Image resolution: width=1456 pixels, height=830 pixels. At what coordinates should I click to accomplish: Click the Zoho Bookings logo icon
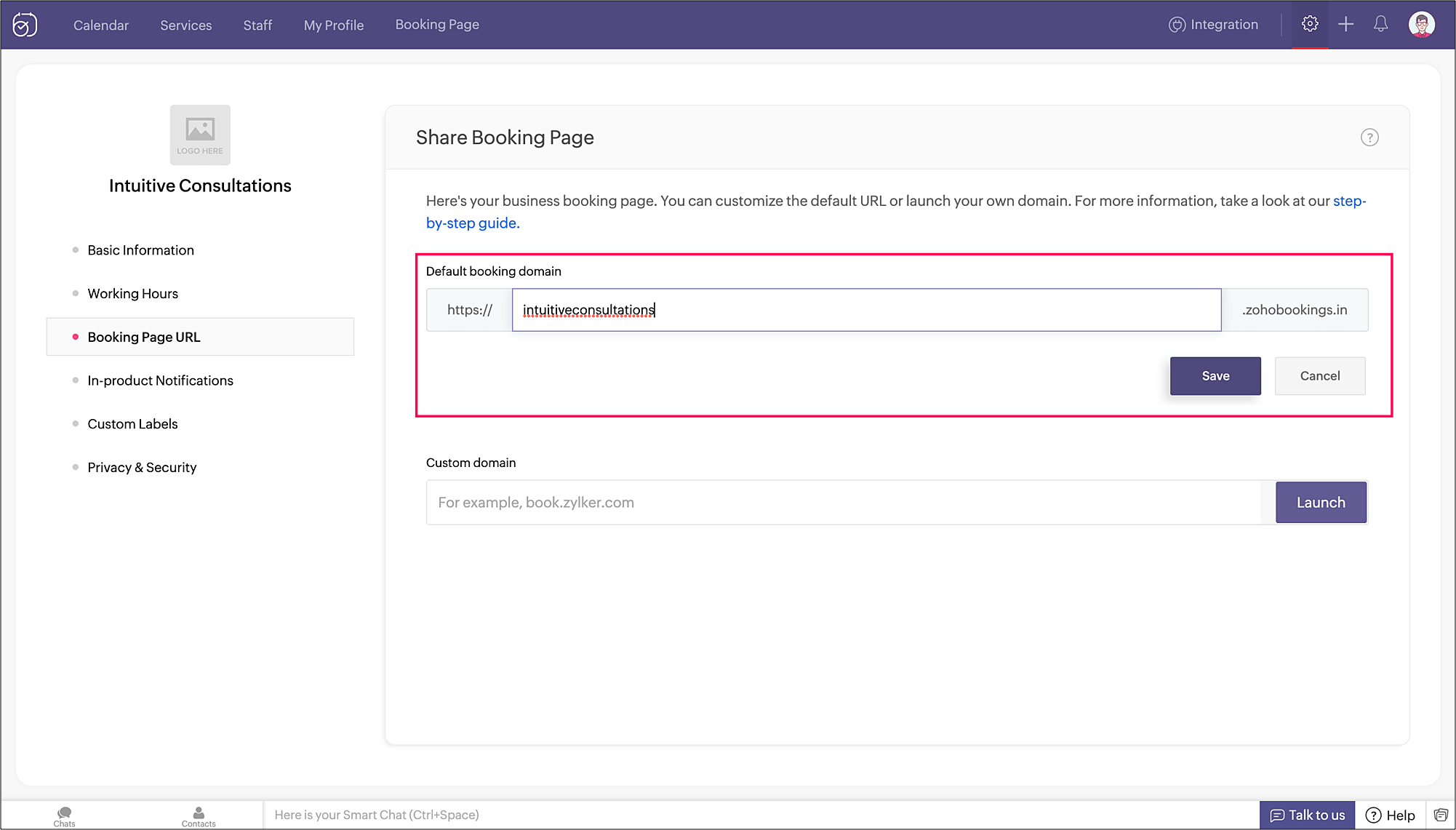pyautogui.click(x=25, y=25)
